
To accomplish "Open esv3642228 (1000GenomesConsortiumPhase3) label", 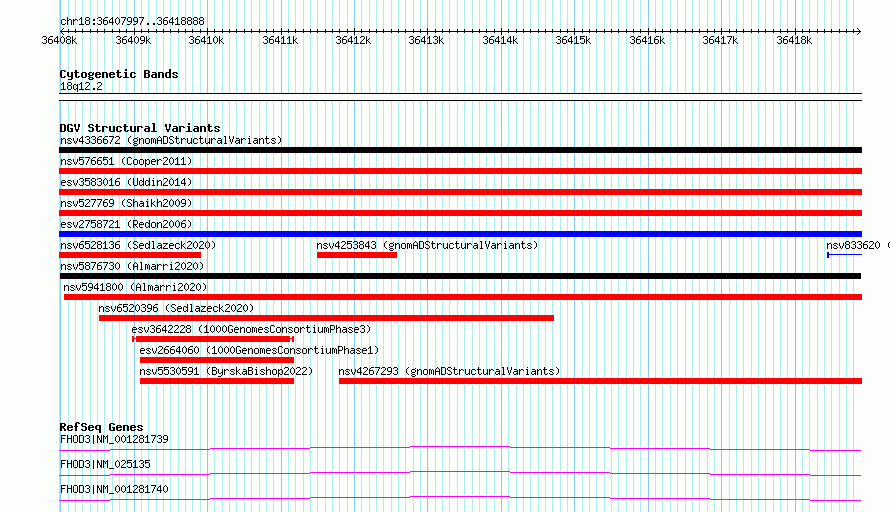I will coord(251,329).
